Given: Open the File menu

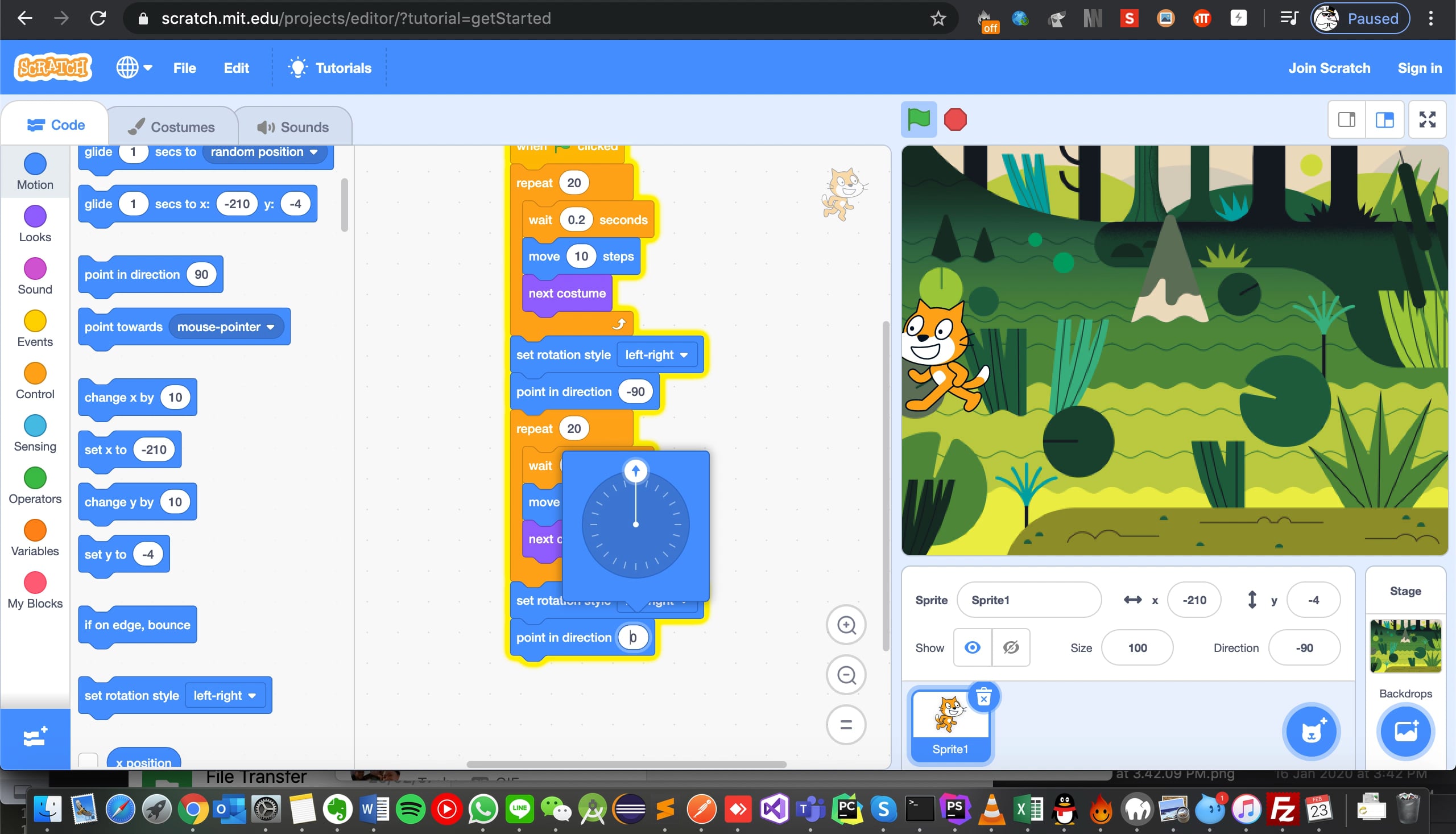Looking at the screenshot, I should (184, 68).
